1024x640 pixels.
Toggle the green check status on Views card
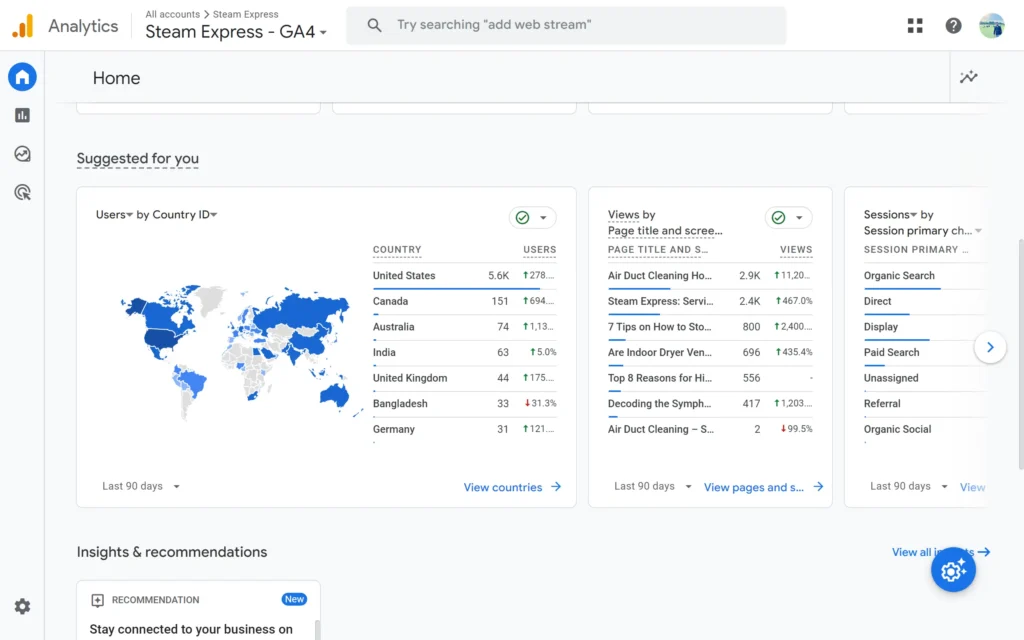click(788, 218)
